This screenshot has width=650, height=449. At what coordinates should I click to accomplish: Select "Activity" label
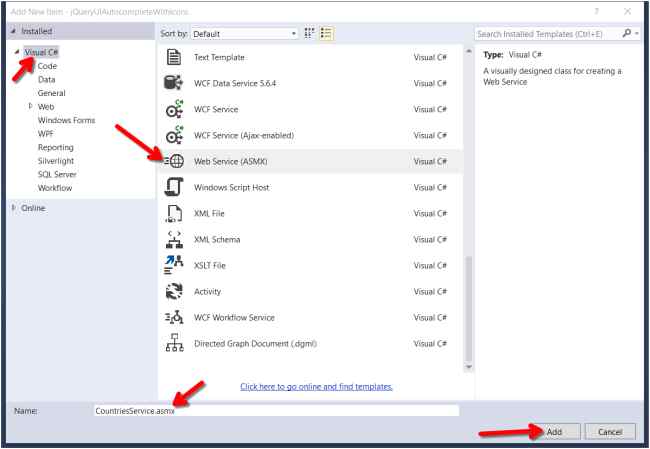[x=207, y=291]
